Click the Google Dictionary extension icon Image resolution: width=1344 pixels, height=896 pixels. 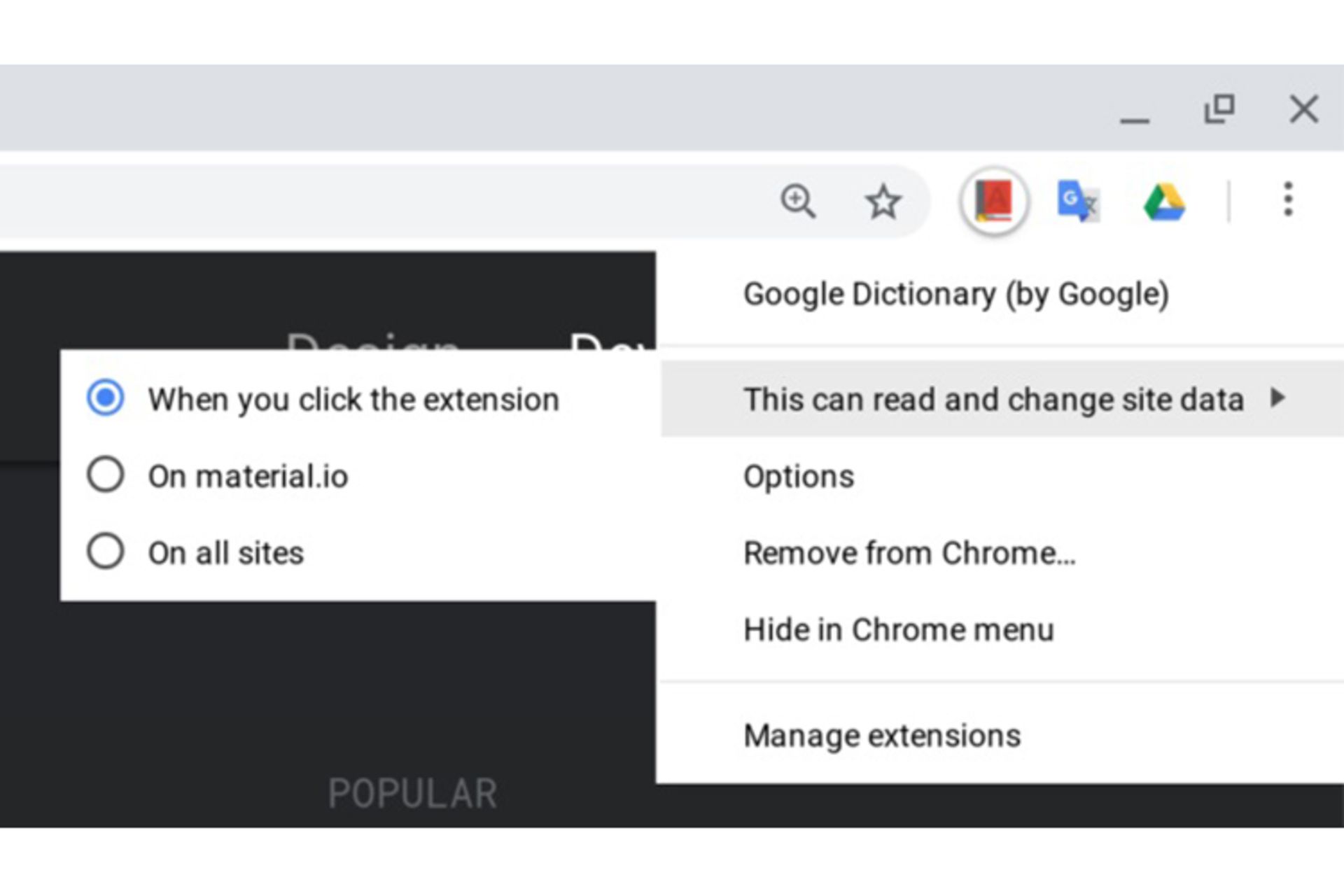click(993, 202)
